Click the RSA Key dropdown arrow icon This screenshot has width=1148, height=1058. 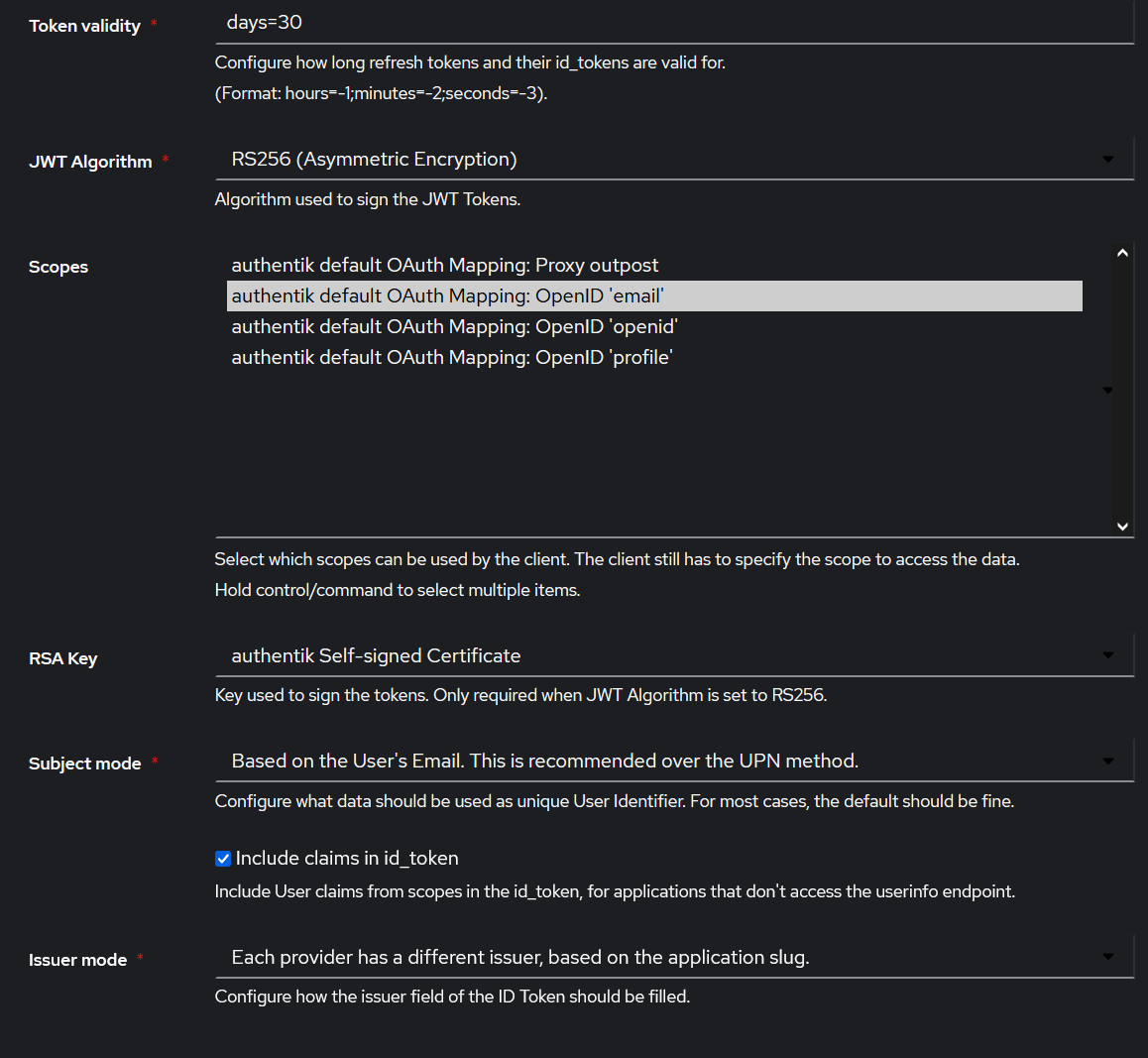[1107, 655]
